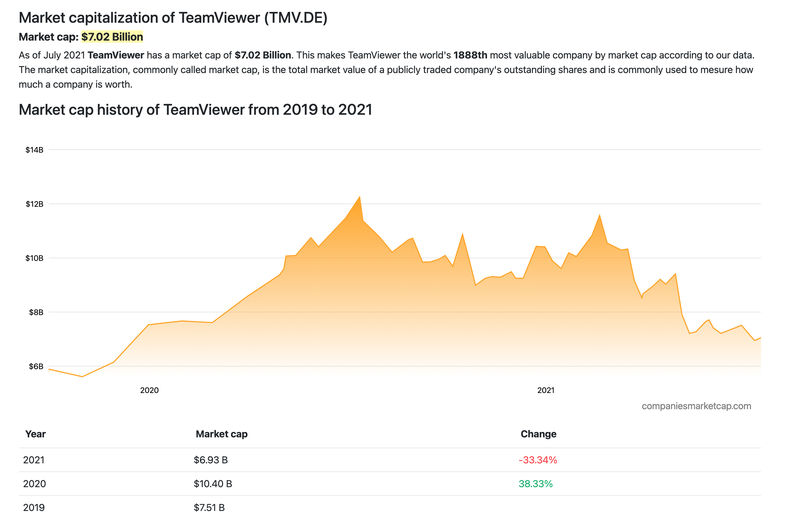Click the Year column header
The height and width of the screenshot is (531, 800).
tap(35, 434)
